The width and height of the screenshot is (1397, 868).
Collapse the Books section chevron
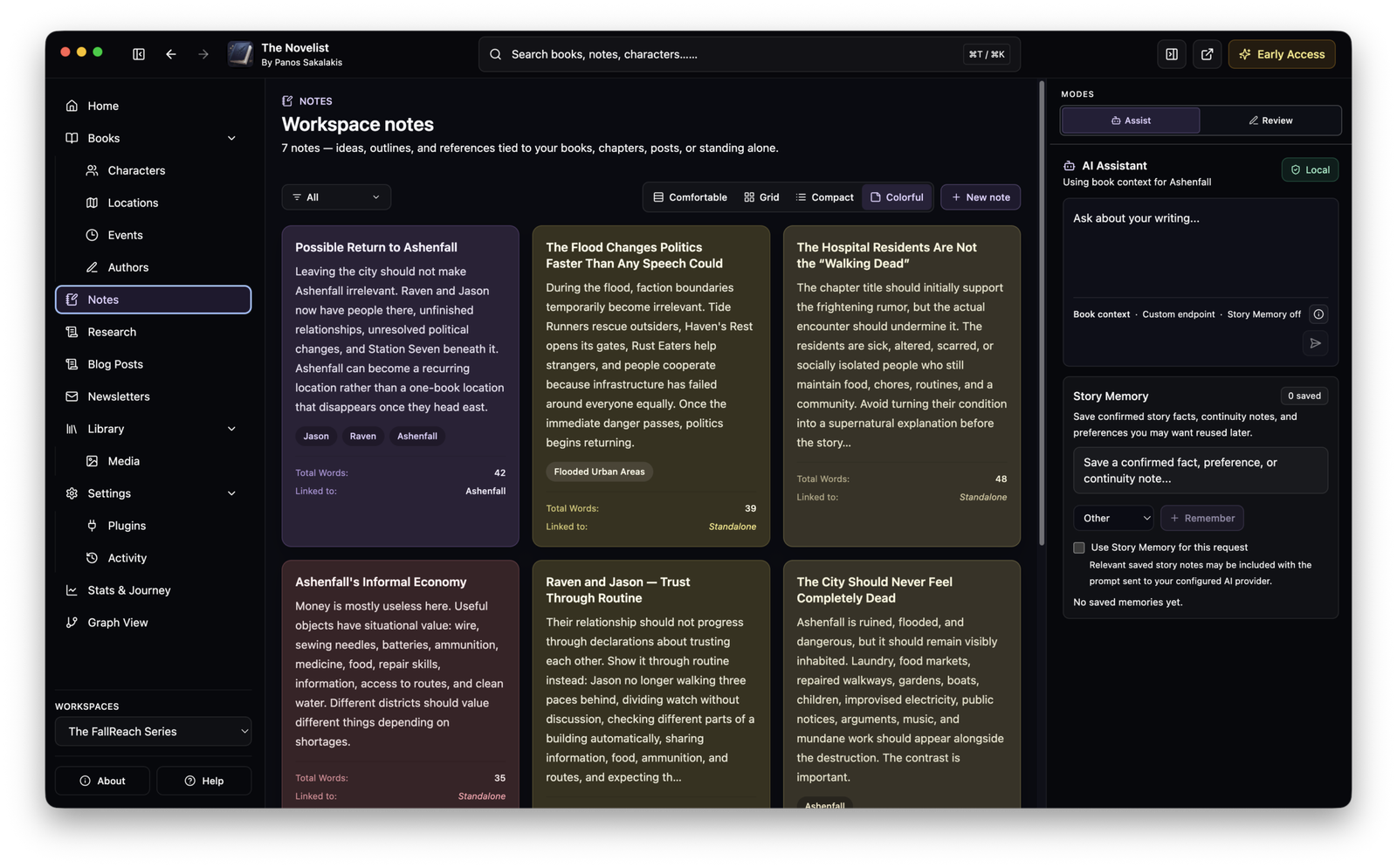click(231, 138)
